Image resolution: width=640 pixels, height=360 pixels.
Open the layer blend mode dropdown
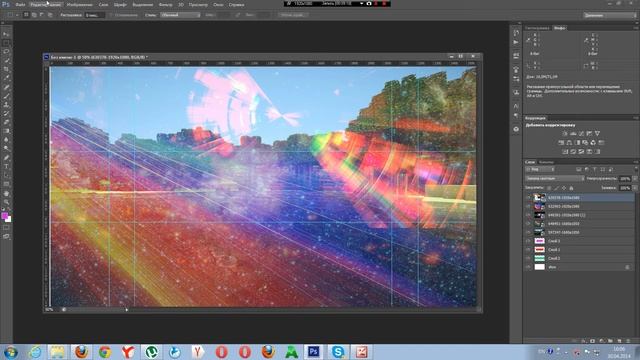(x=555, y=179)
